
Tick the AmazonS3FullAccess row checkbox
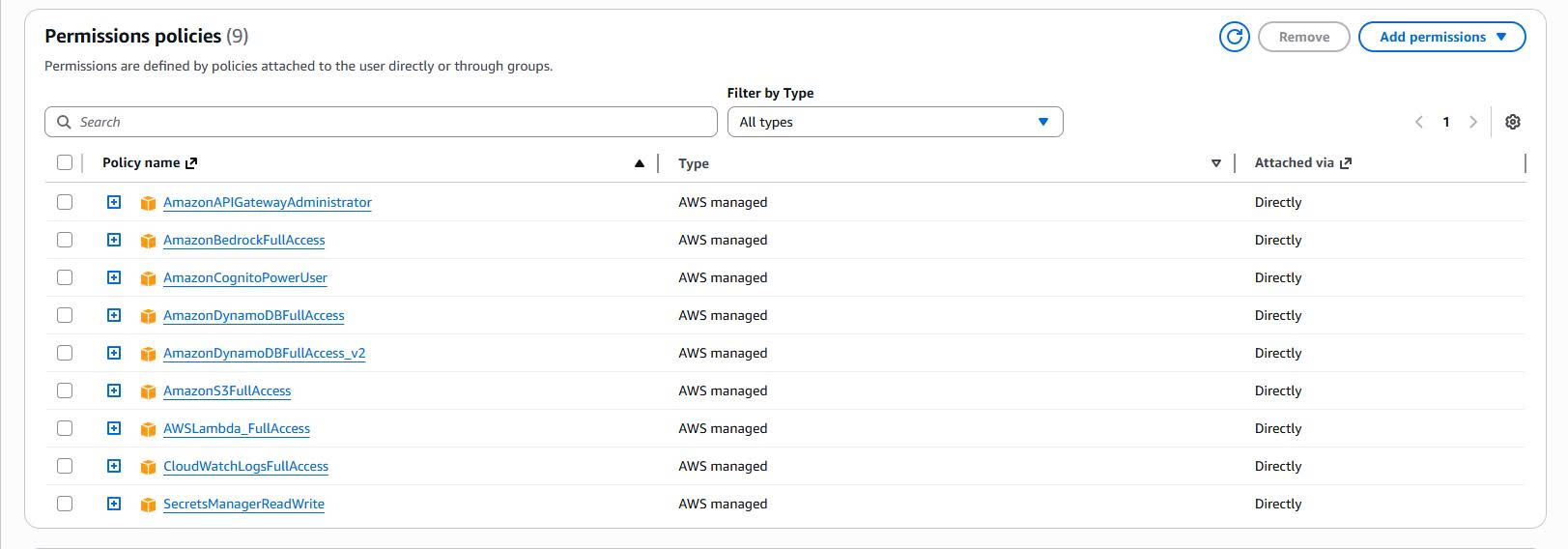(65, 390)
